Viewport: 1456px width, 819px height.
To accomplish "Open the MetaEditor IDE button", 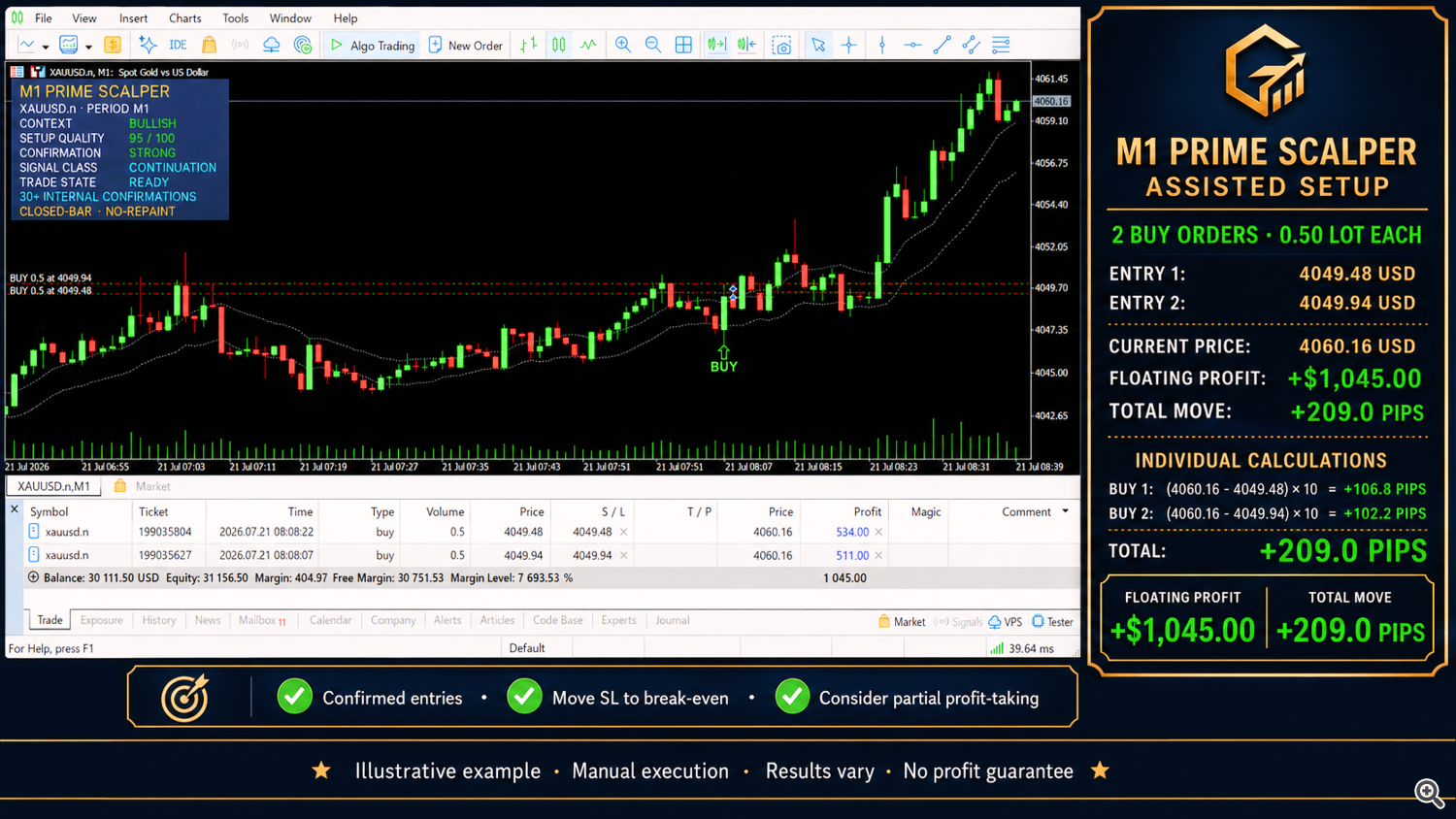I will pyautogui.click(x=178, y=45).
